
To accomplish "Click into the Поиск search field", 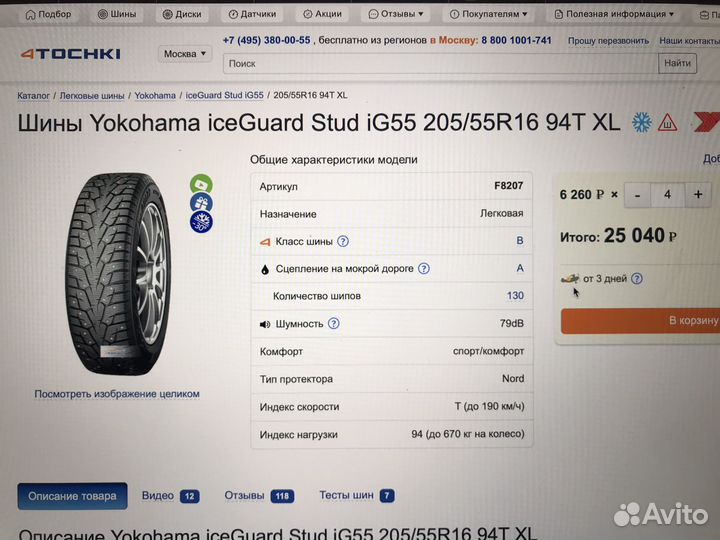I will pos(441,63).
